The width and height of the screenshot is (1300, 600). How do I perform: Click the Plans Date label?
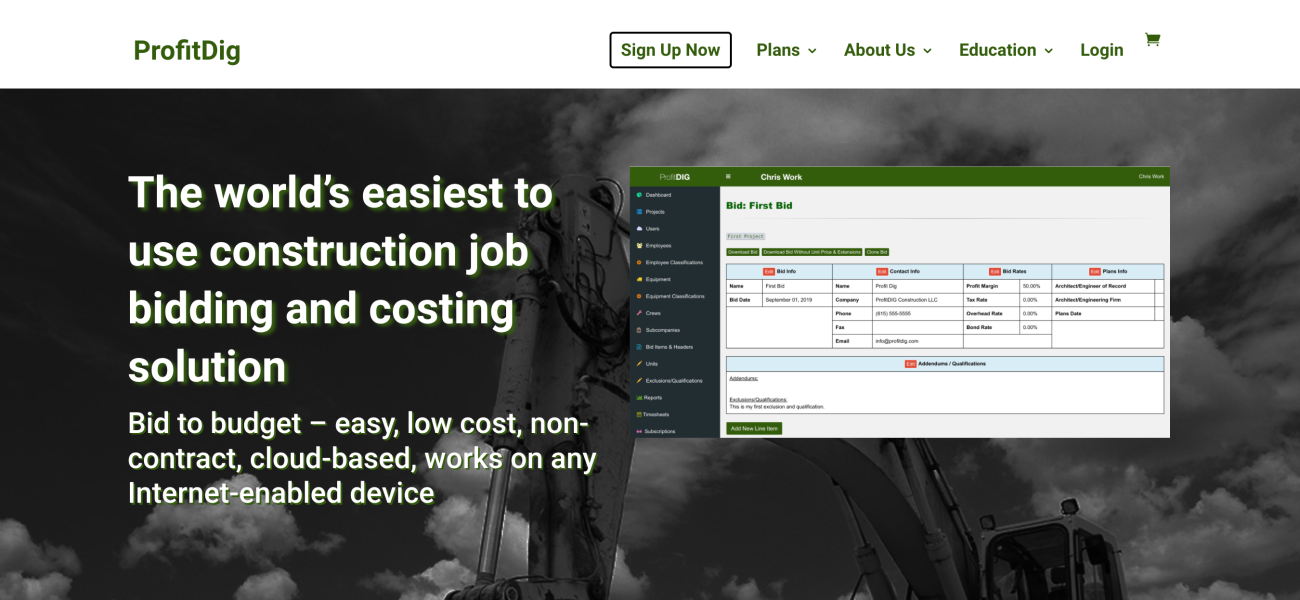[x=1068, y=313]
